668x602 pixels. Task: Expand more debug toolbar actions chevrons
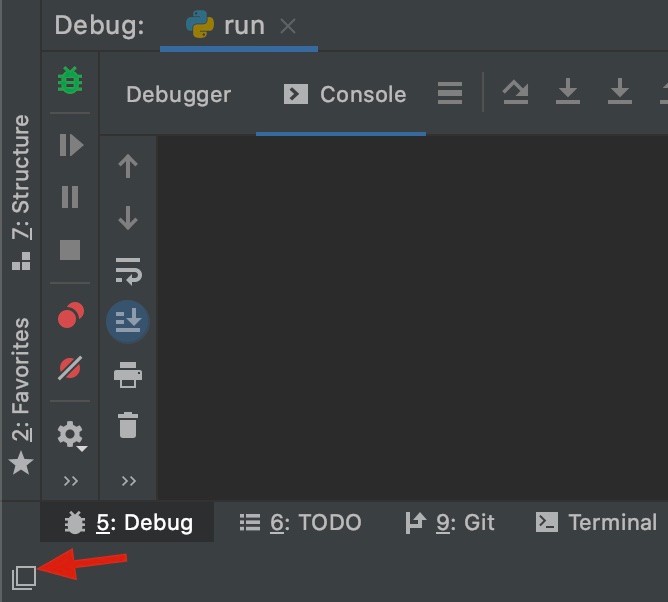(70, 481)
